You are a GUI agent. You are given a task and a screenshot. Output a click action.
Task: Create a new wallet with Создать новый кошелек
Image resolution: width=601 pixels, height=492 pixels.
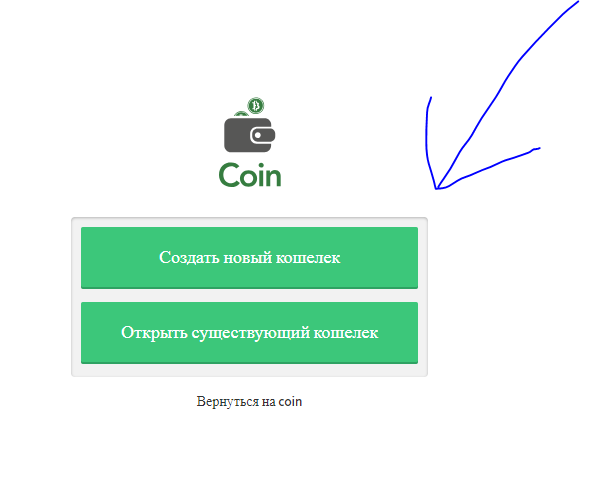tap(250, 257)
